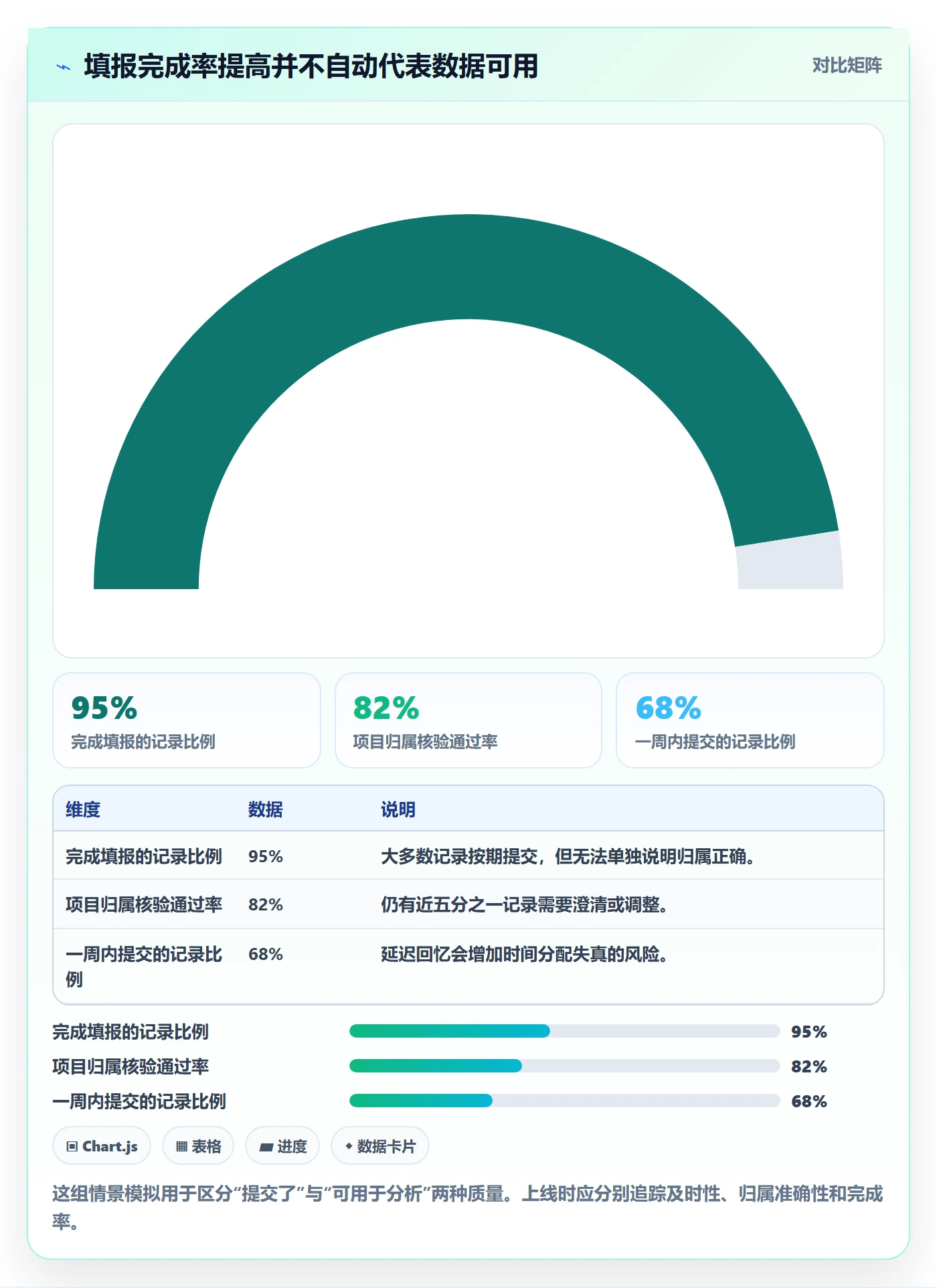Screen dimensions: 937x1288
Task: Click the 95% progress bar
Action: [564, 1031]
